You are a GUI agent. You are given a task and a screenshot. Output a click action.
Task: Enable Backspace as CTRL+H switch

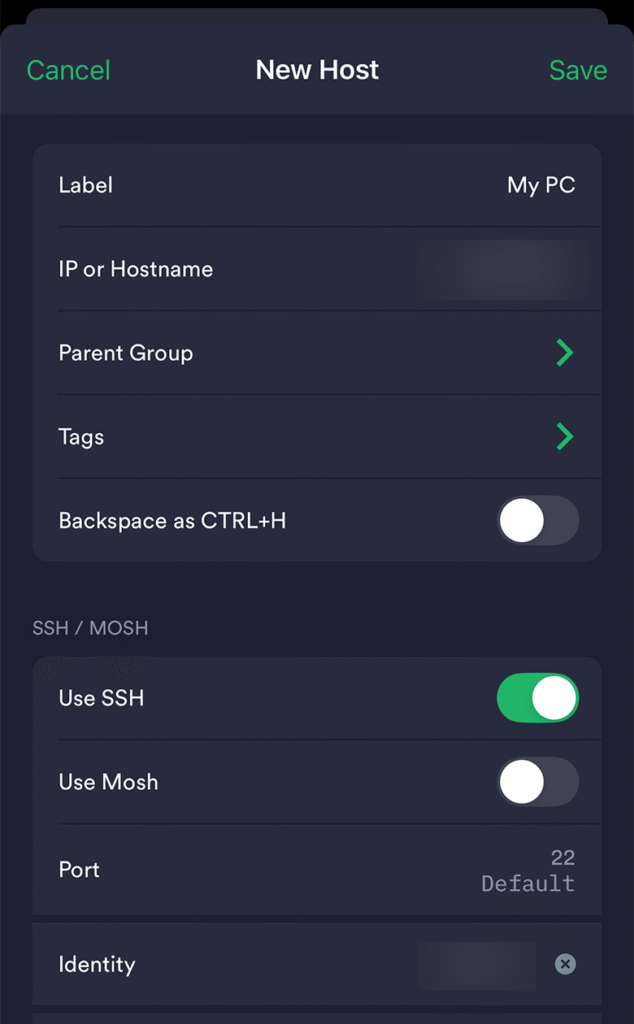coord(538,520)
